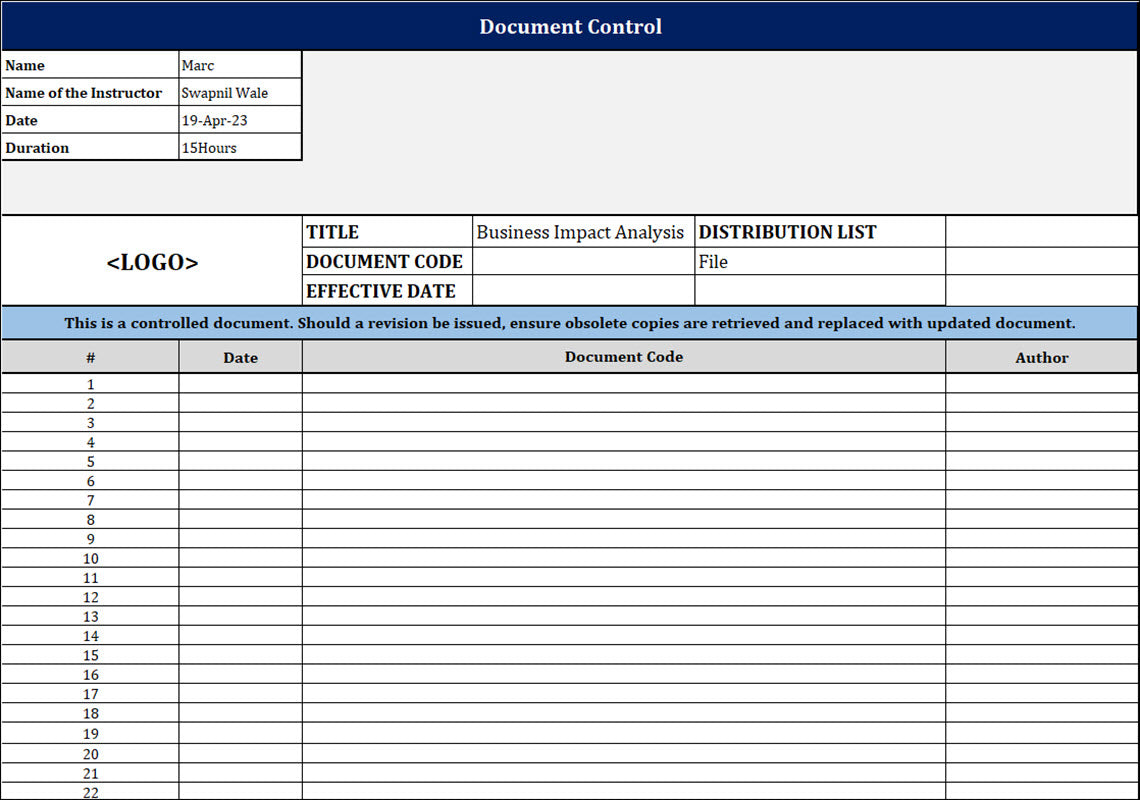Click the <LOGO> placeholder cell
The height and width of the screenshot is (800, 1140).
click(x=152, y=262)
